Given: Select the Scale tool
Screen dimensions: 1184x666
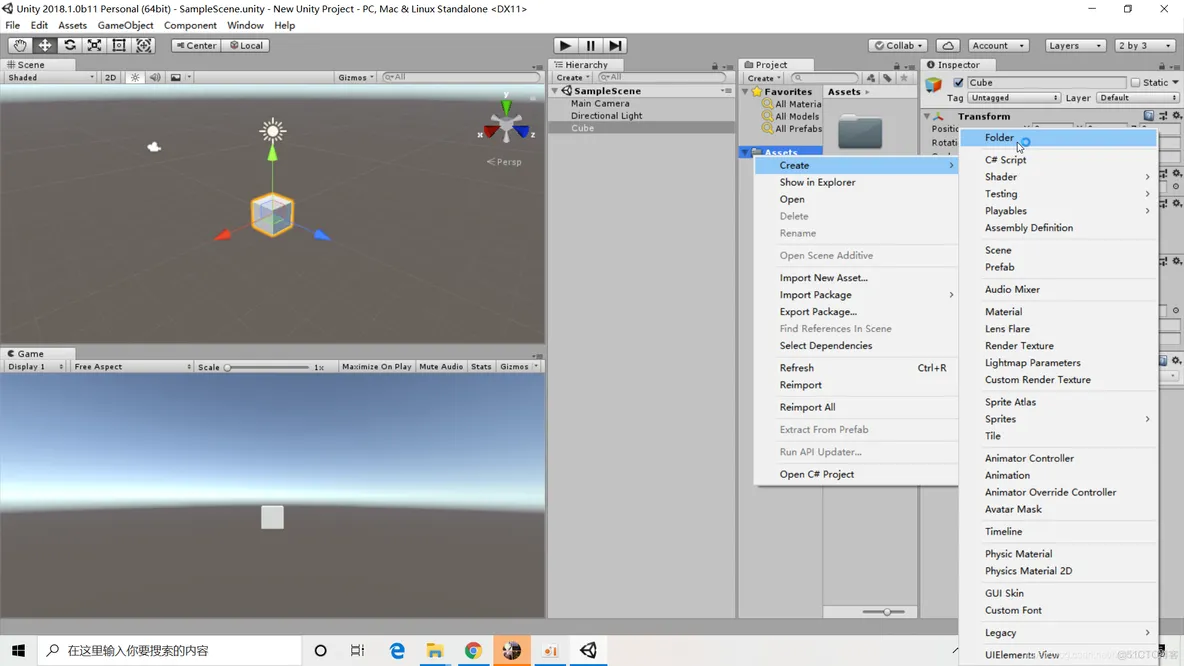Looking at the screenshot, I should (x=94, y=45).
